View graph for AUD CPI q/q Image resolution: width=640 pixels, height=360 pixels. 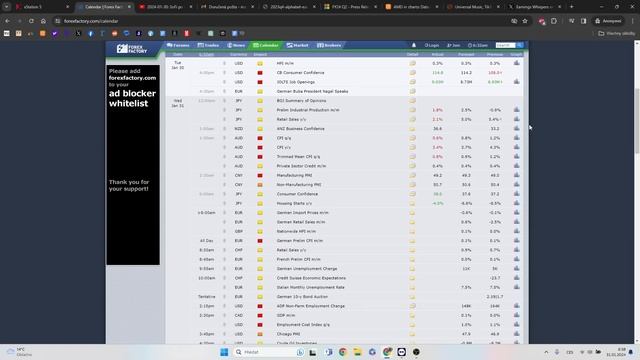(x=517, y=138)
